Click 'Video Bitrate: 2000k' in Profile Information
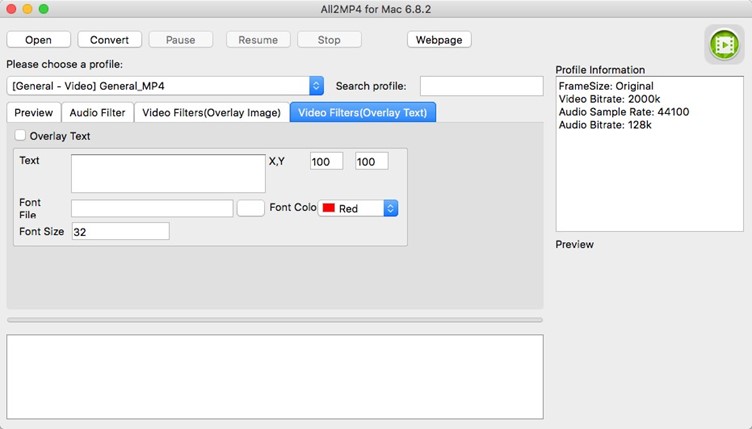This screenshot has width=752, height=429. (x=609, y=99)
